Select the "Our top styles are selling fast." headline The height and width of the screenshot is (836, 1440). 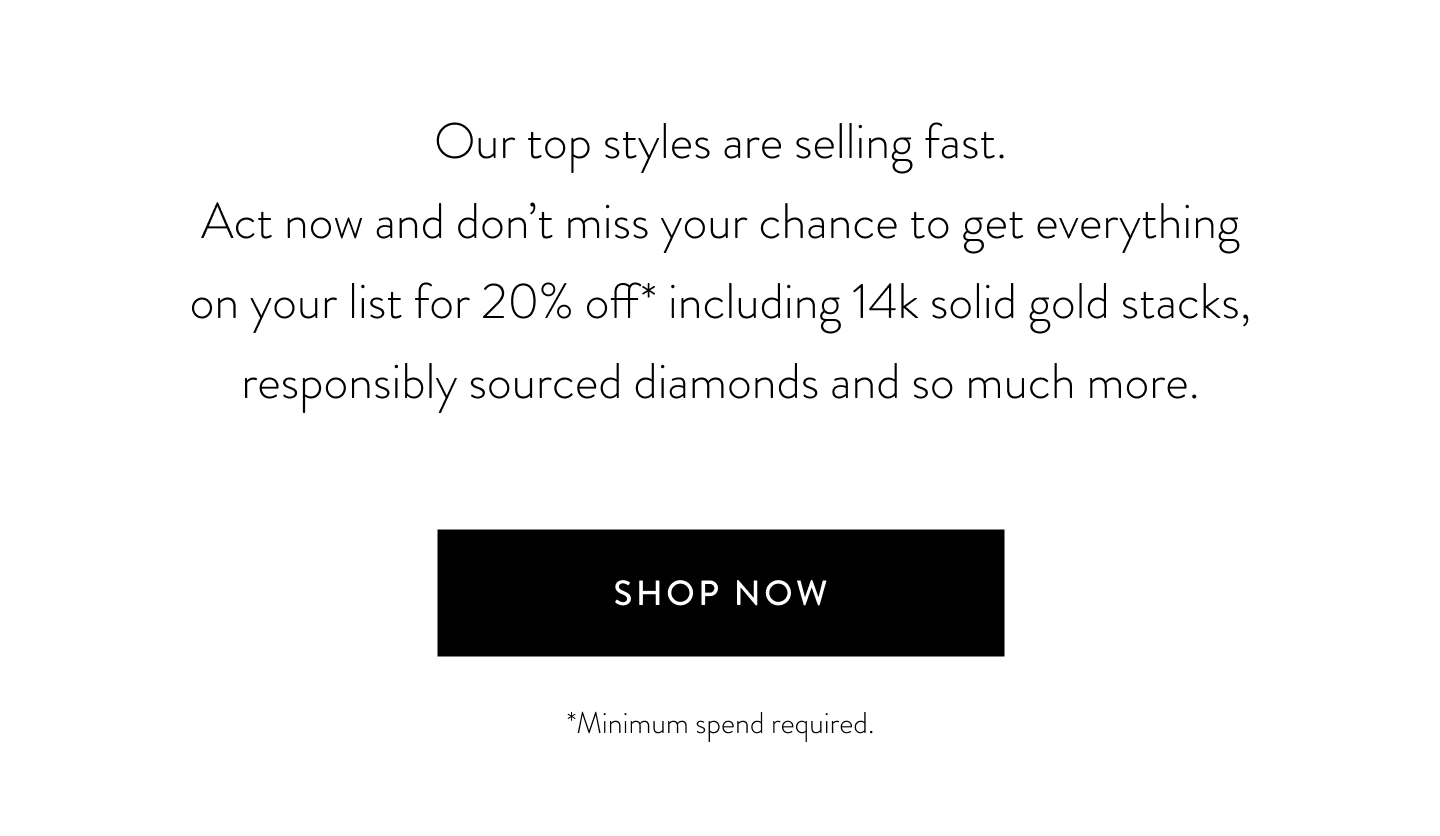[720, 145]
